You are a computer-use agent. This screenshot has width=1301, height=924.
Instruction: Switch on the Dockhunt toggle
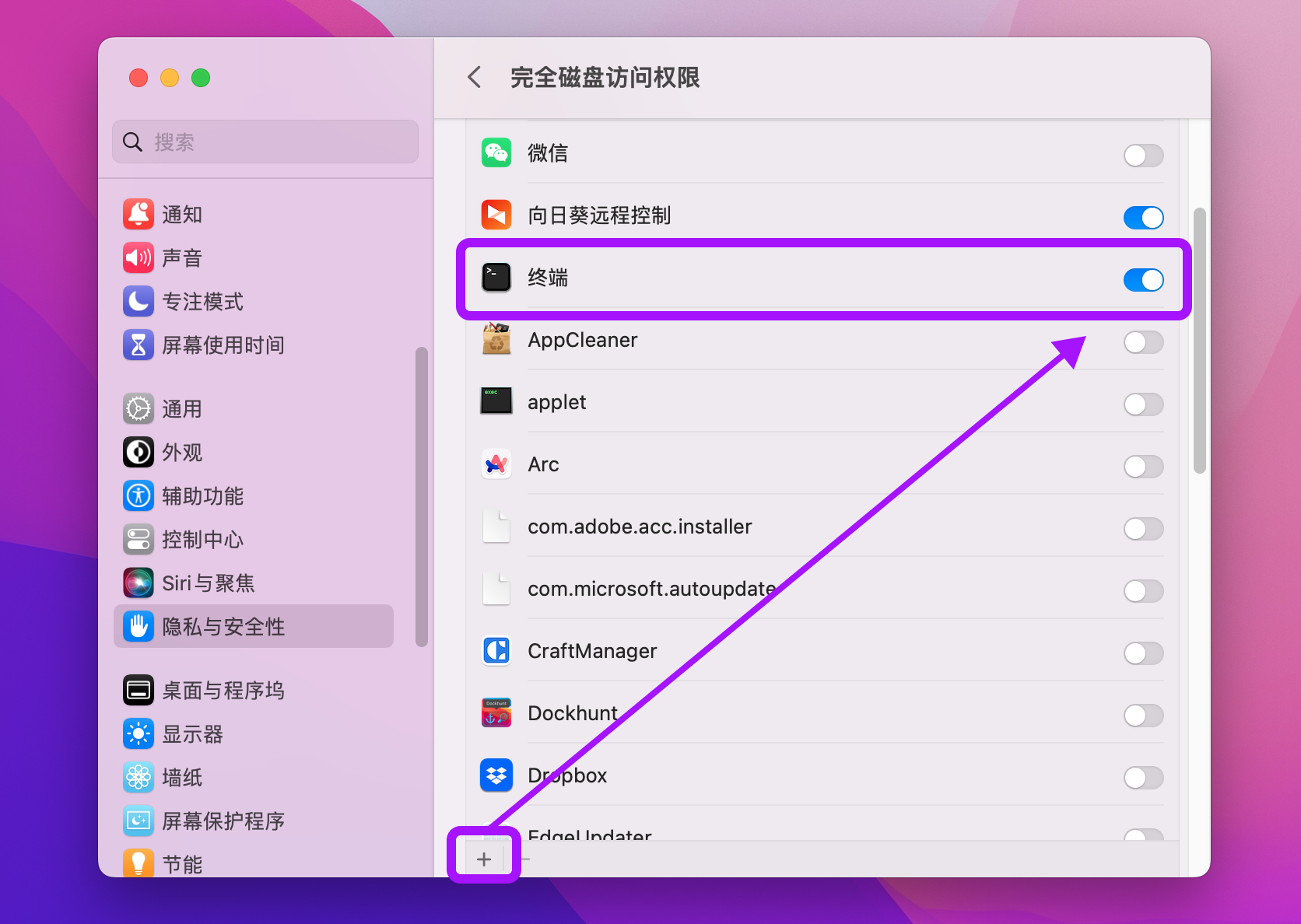1143,716
